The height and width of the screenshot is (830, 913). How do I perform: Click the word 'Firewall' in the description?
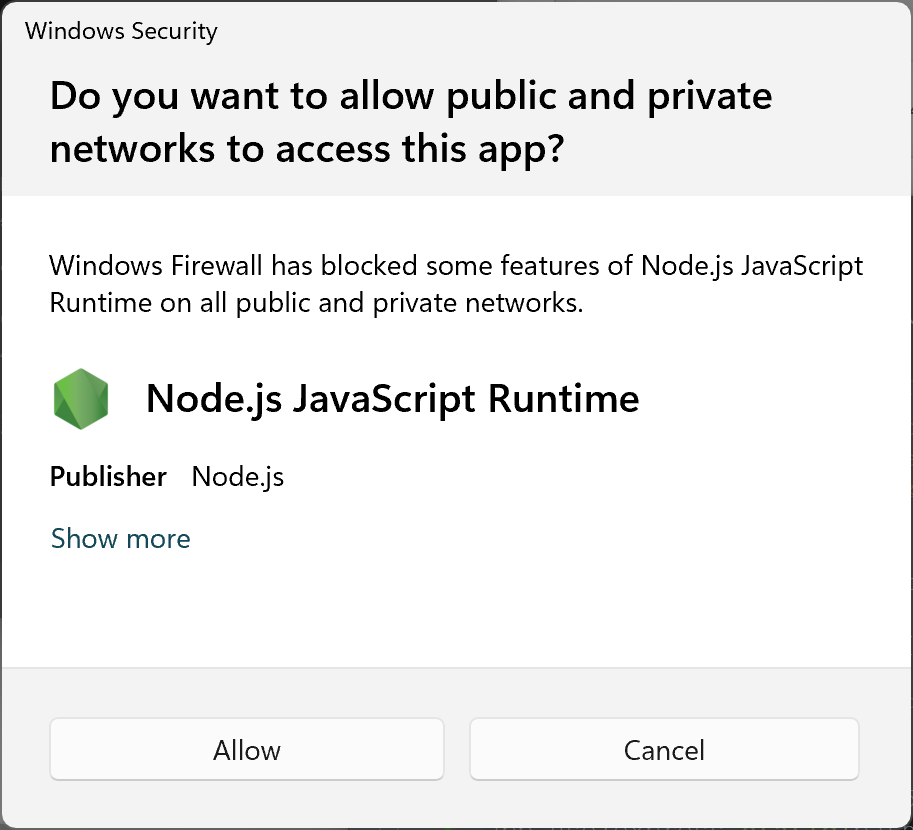coord(217,266)
